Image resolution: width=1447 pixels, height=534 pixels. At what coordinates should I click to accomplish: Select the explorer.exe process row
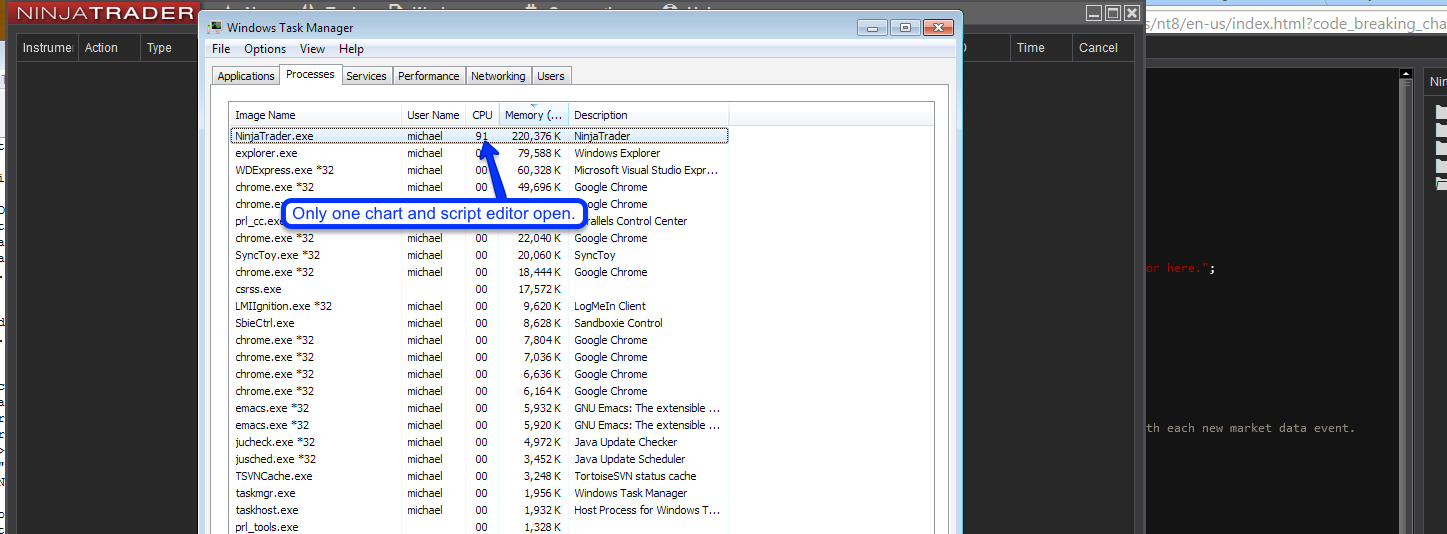[479, 153]
